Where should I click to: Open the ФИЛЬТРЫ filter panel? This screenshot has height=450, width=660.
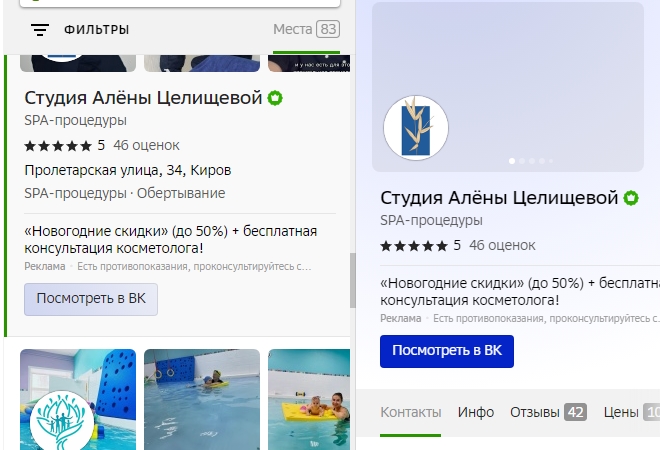coord(96,30)
